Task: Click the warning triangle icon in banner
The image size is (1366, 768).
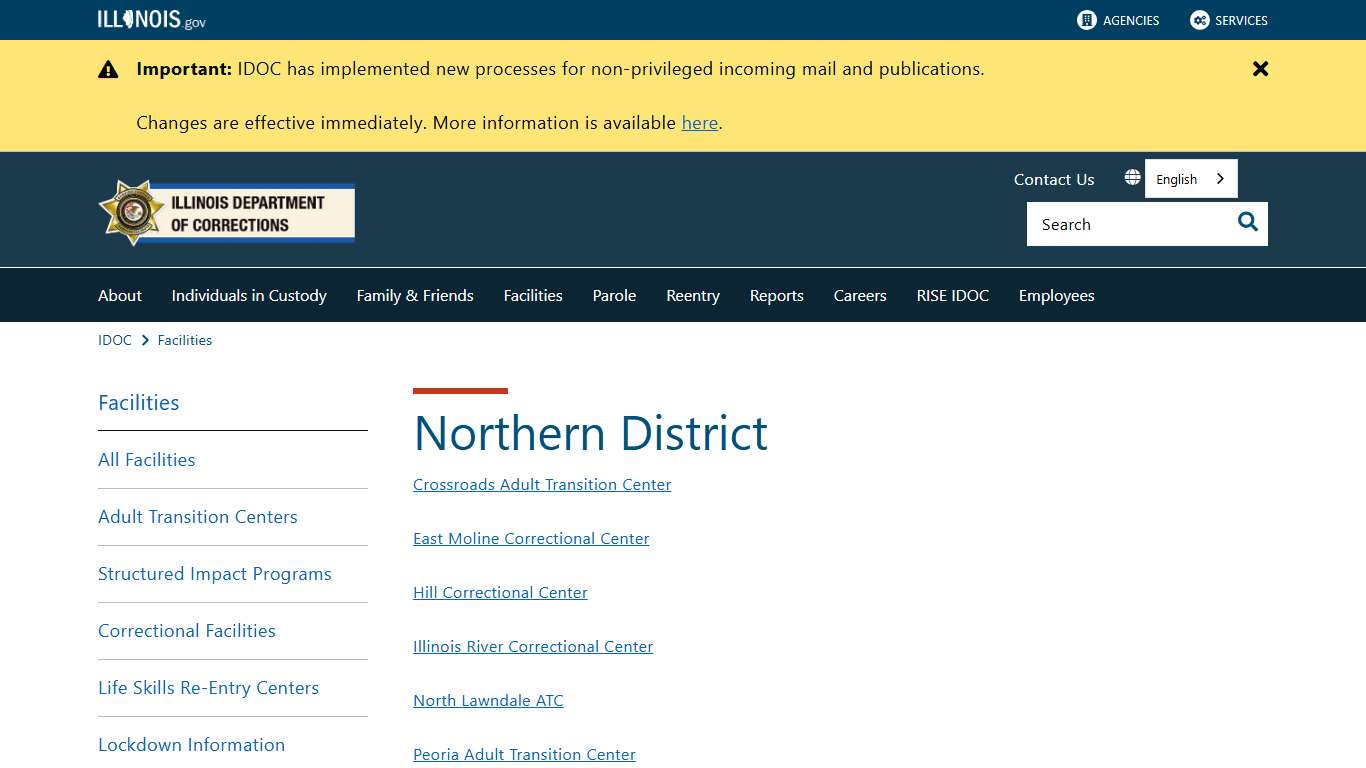Action: coord(108,69)
